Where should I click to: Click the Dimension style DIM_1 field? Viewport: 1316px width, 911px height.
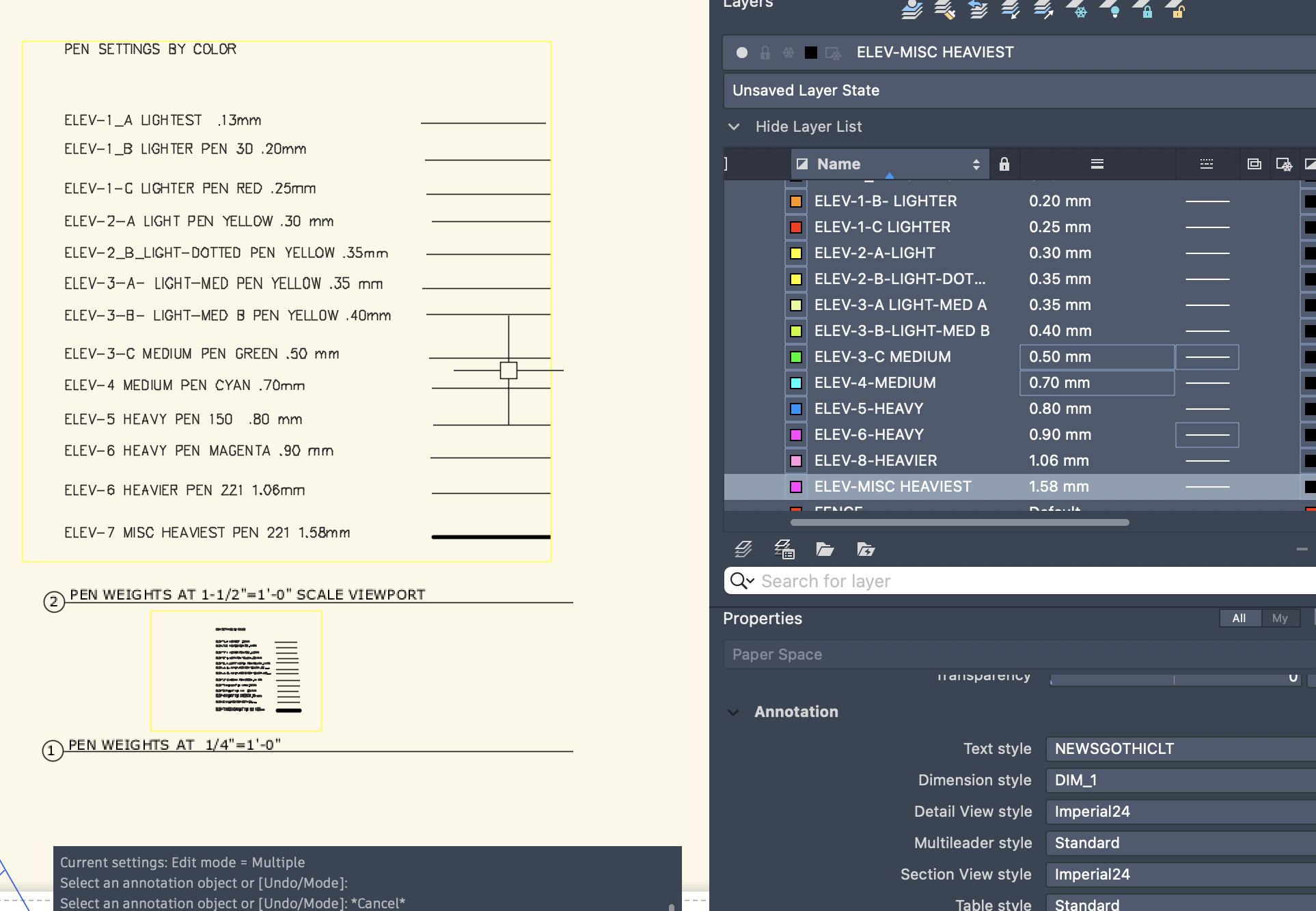point(1181,781)
